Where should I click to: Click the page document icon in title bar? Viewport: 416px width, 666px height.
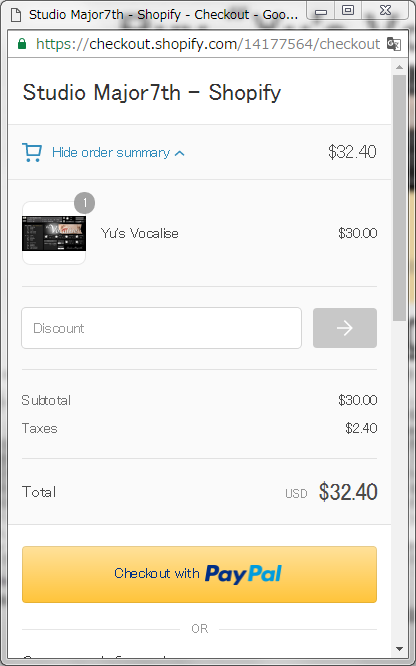[16, 15]
